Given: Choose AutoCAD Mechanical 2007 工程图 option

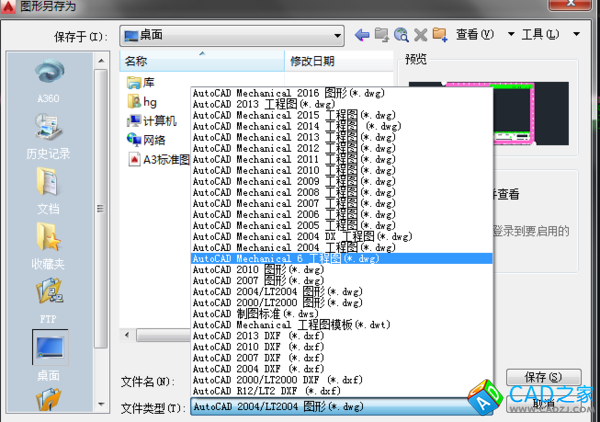Looking at the screenshot, I should [x=341, y=204].
